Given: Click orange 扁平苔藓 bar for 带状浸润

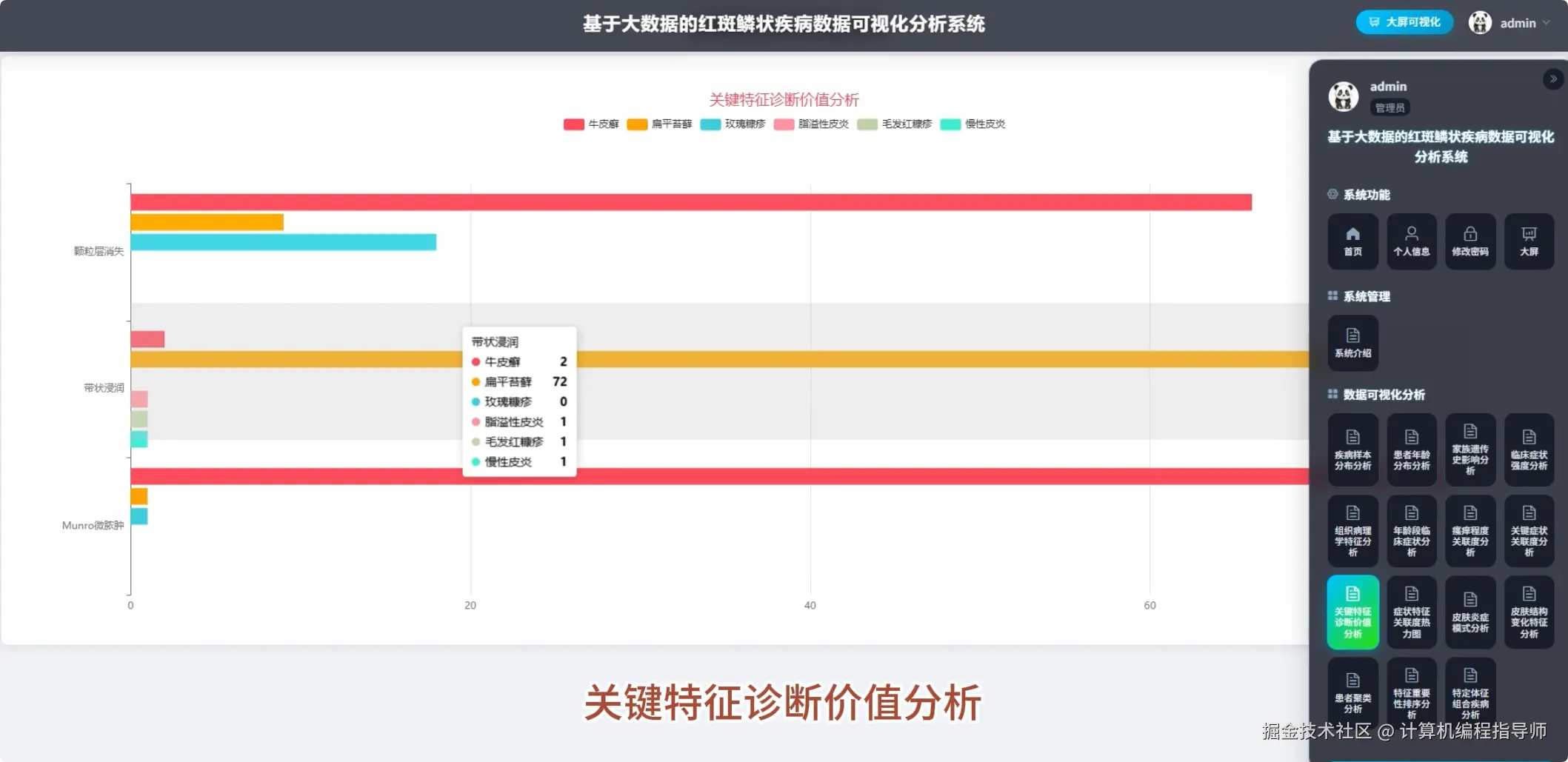Looking at the screenshot, I should (x=720, y=359).
